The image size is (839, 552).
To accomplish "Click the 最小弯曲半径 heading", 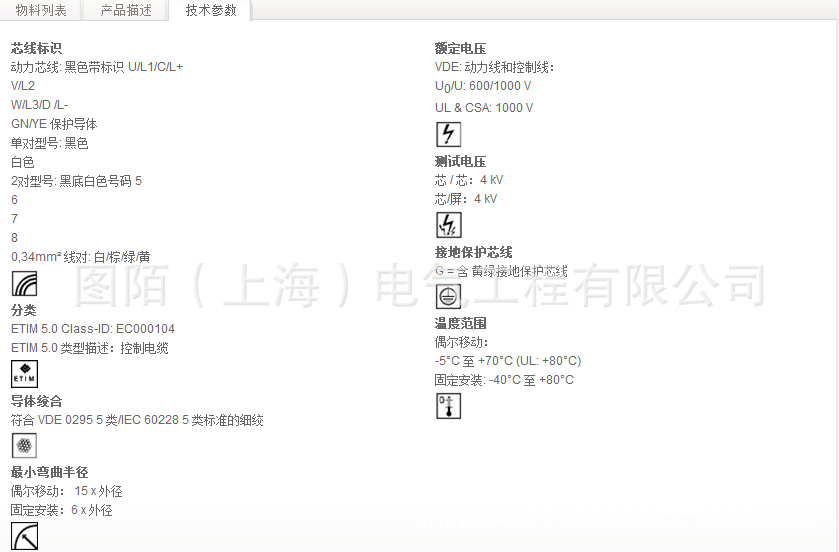I will click(x=49, y=472).
